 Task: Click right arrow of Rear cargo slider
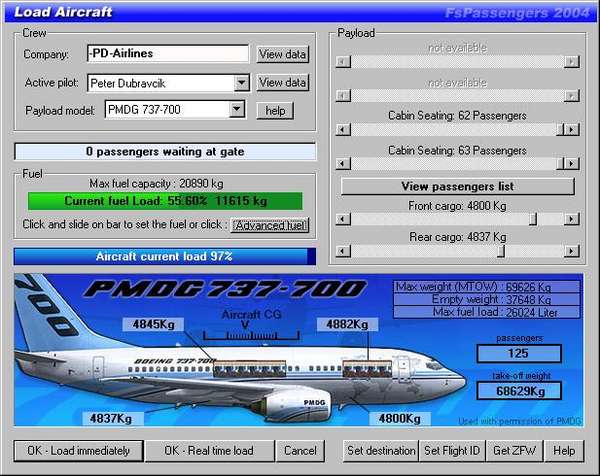(x=572, y=251)
